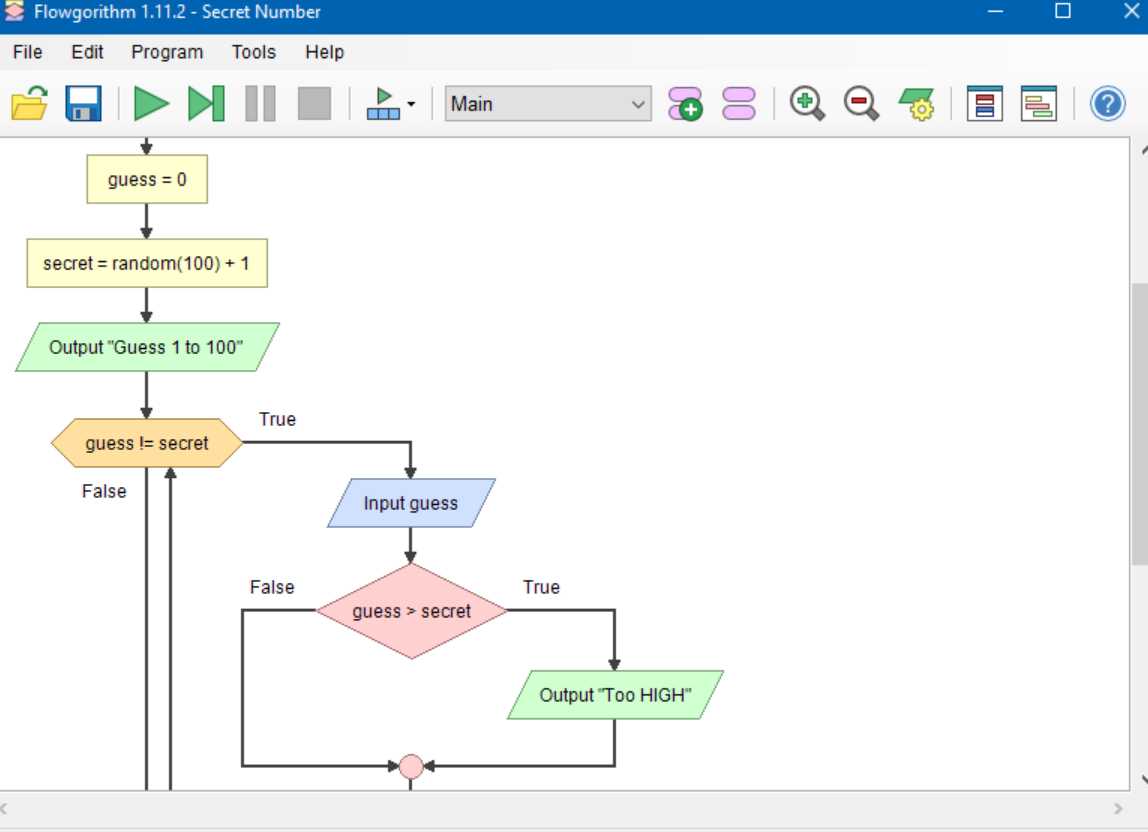Open the function manager icon
Viewport: 1148px width, 832px height.
tap(739, 103)
